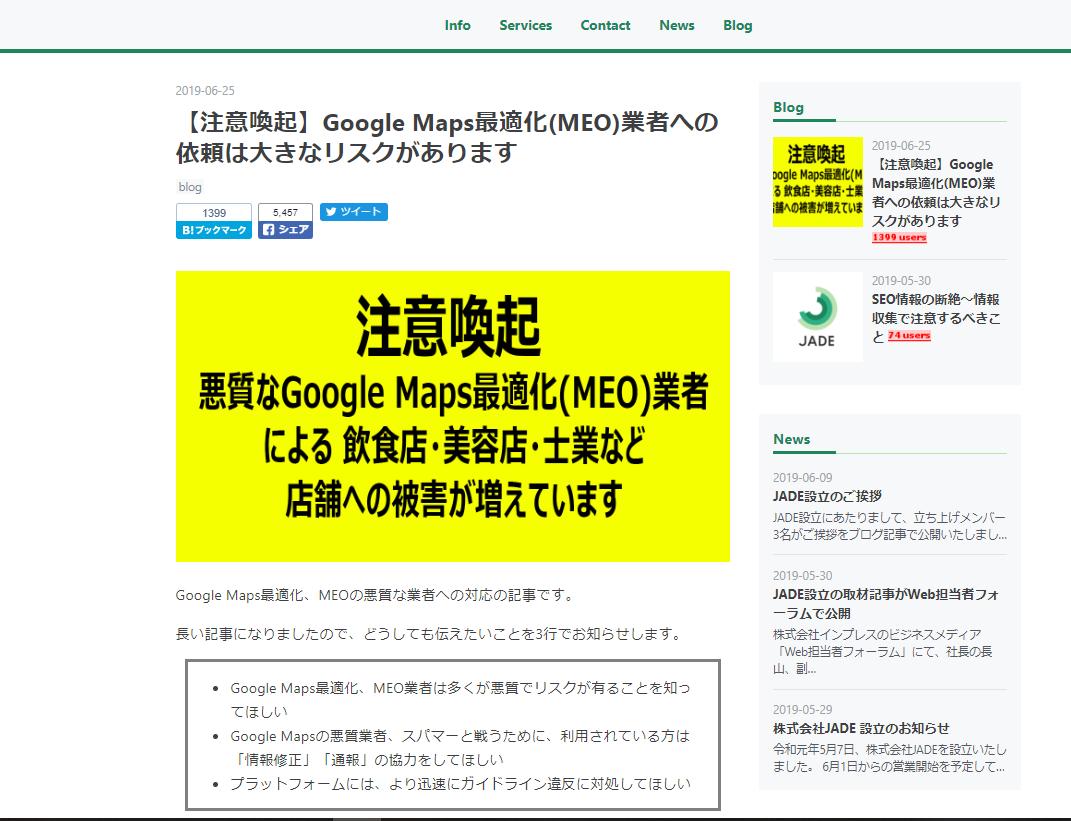This screenshot has width=1071, height=821.
Task: Open the JADE logo thumbnail post
Action: point(818,317)
